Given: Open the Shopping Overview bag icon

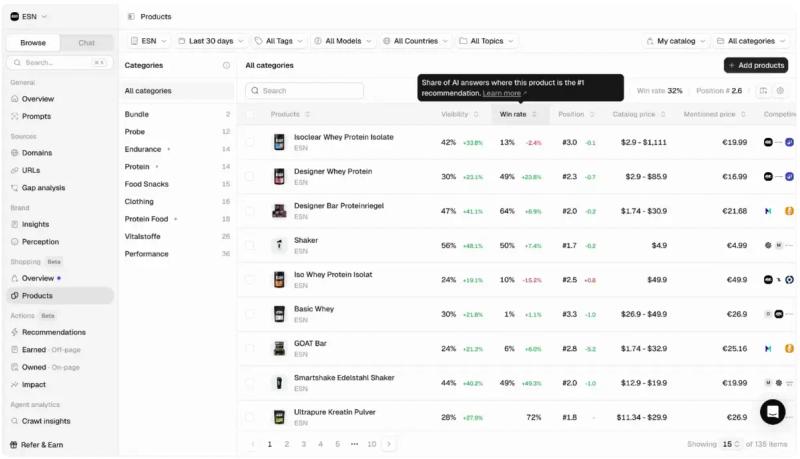Looking at the screenshot, I should [14, 278].
